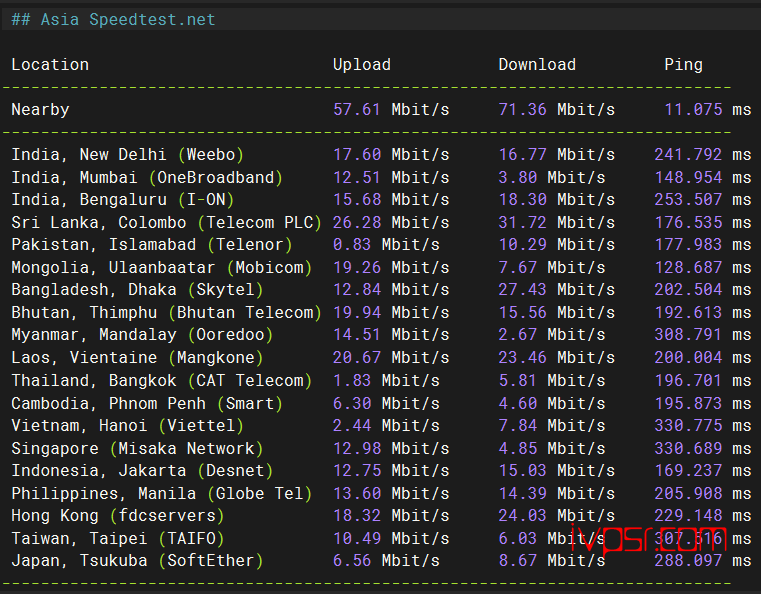
Task: Click Colombo download value 31.72
Action: [522, 223]
